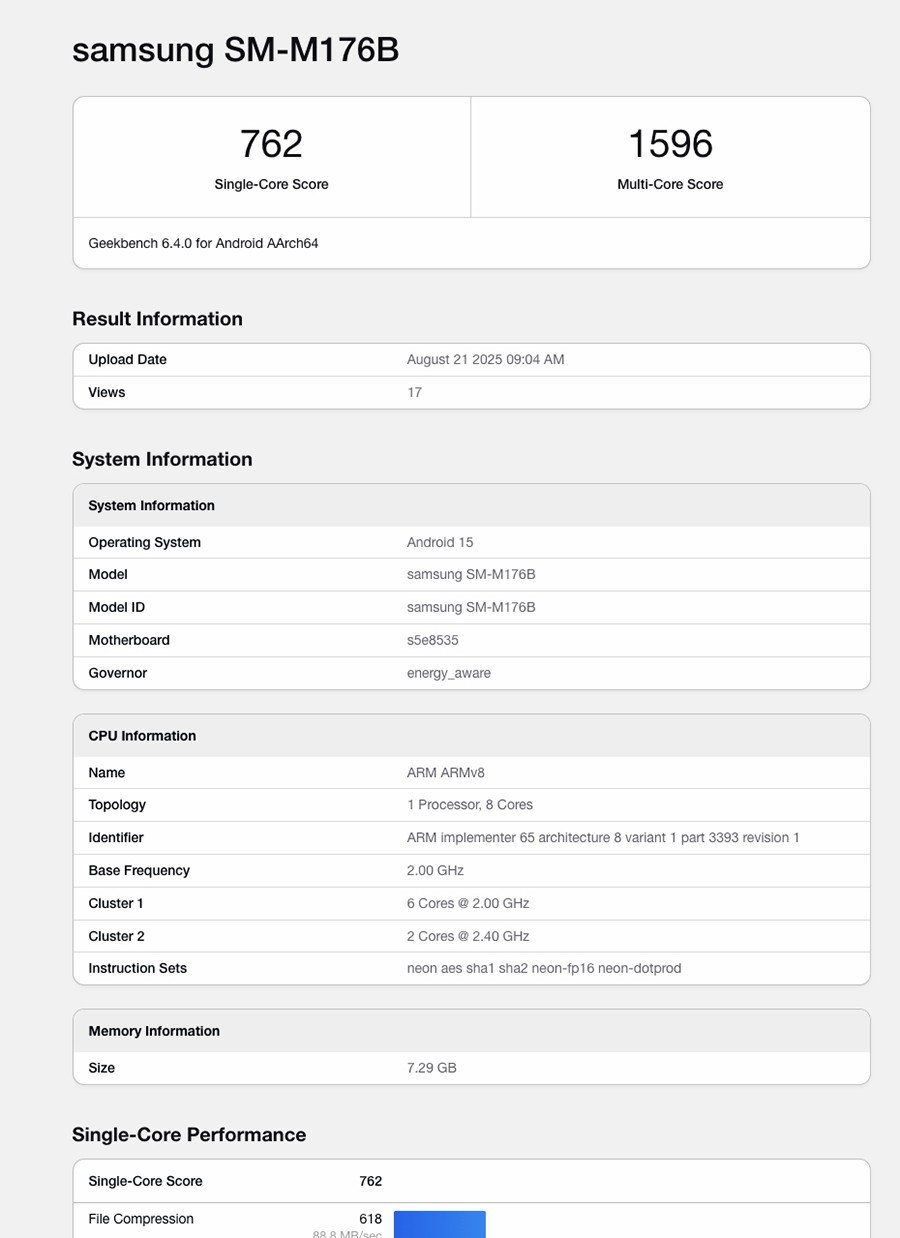Click the Instruction Sets value text
Screen dimensions: 900x1238
[544, 969]
